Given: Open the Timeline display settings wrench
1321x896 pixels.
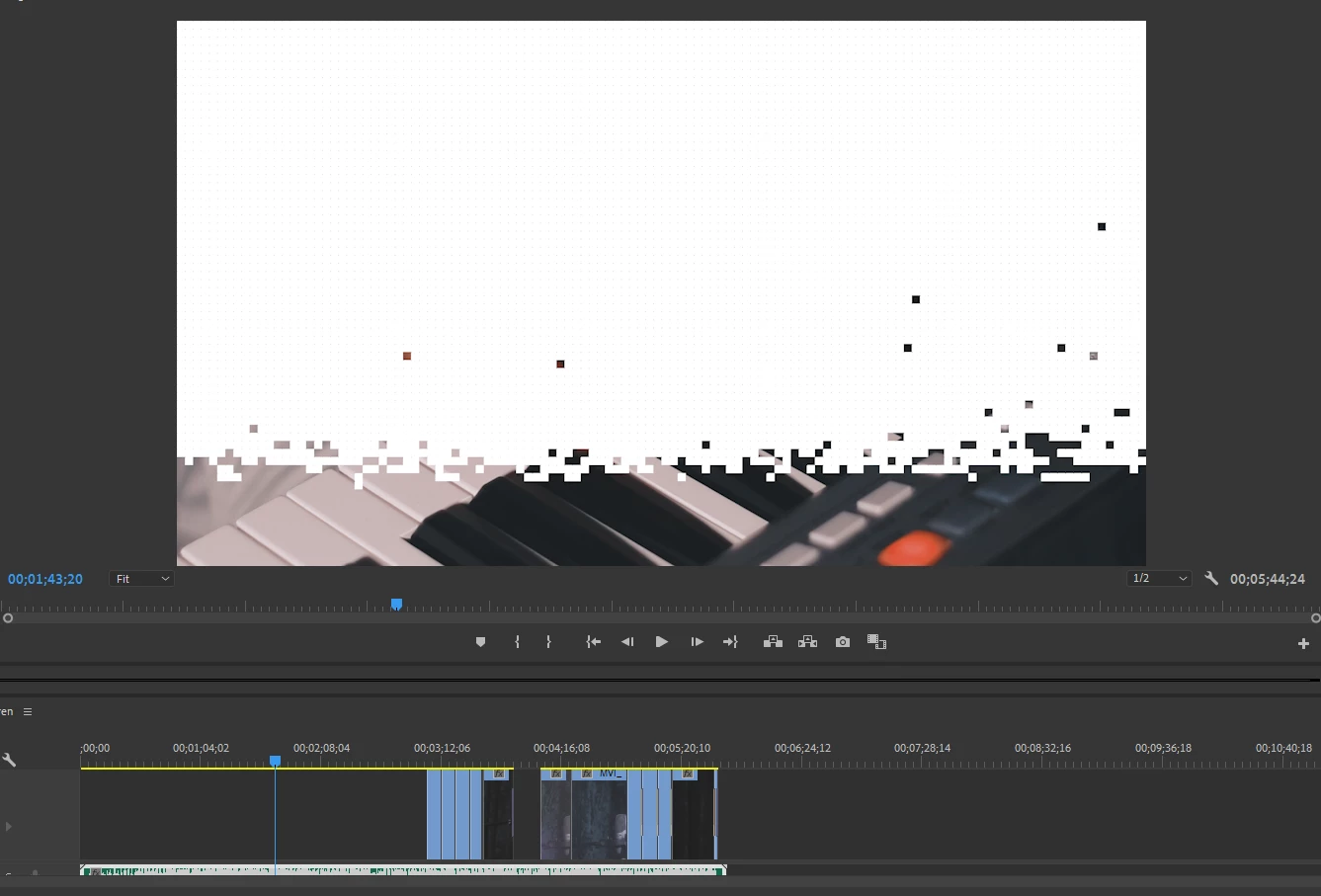Looking at the screenshot, I should [10, 760].
